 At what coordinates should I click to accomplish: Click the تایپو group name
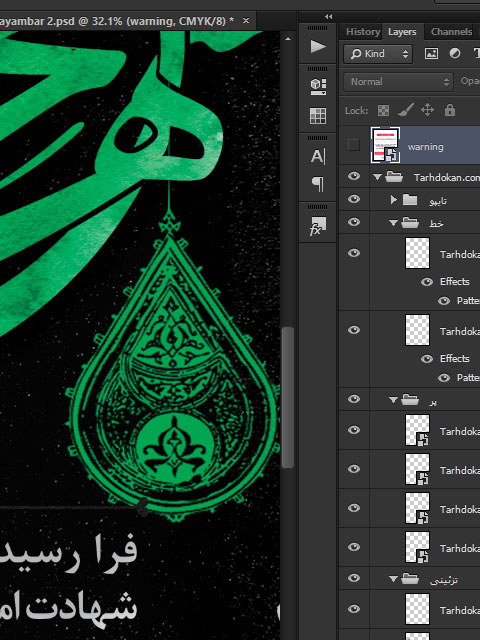coord(438,201)
